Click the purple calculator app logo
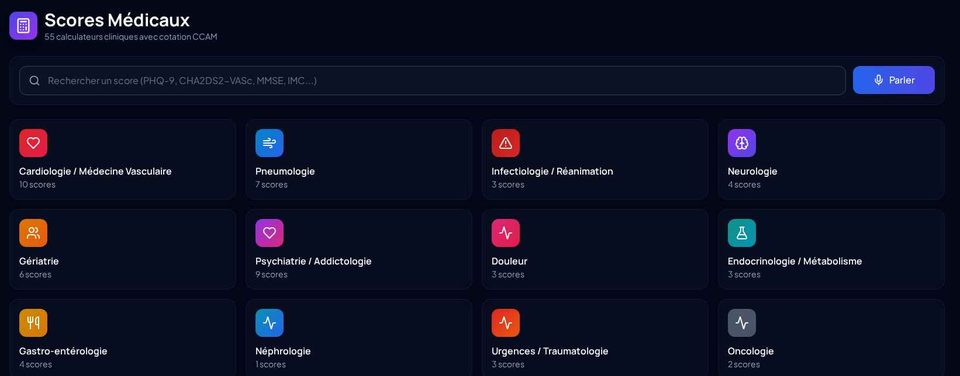Viewport: 960px width, 376px height. click(23, 26)
